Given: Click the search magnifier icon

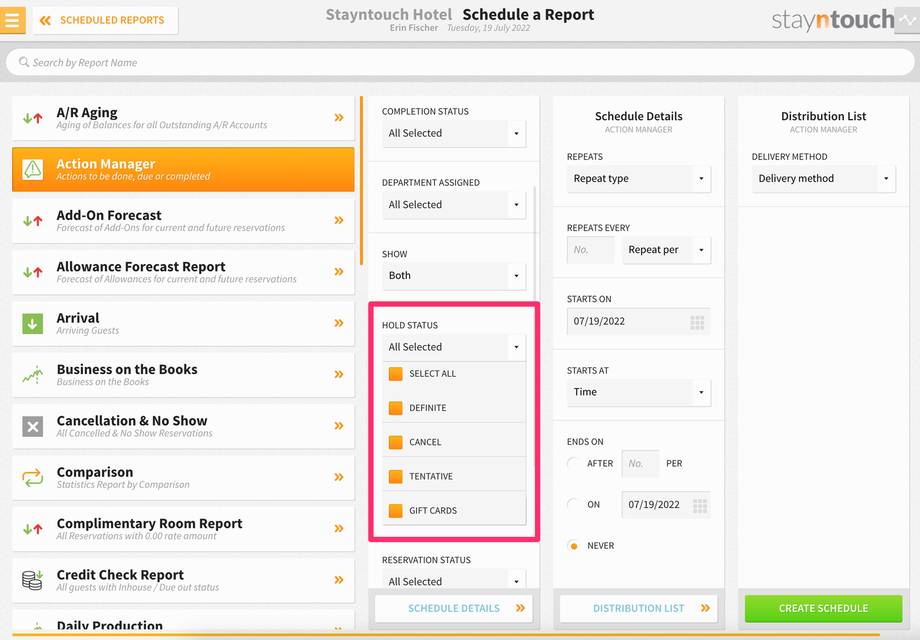Looking at the screenshot, I should click(x=23, y=62).
